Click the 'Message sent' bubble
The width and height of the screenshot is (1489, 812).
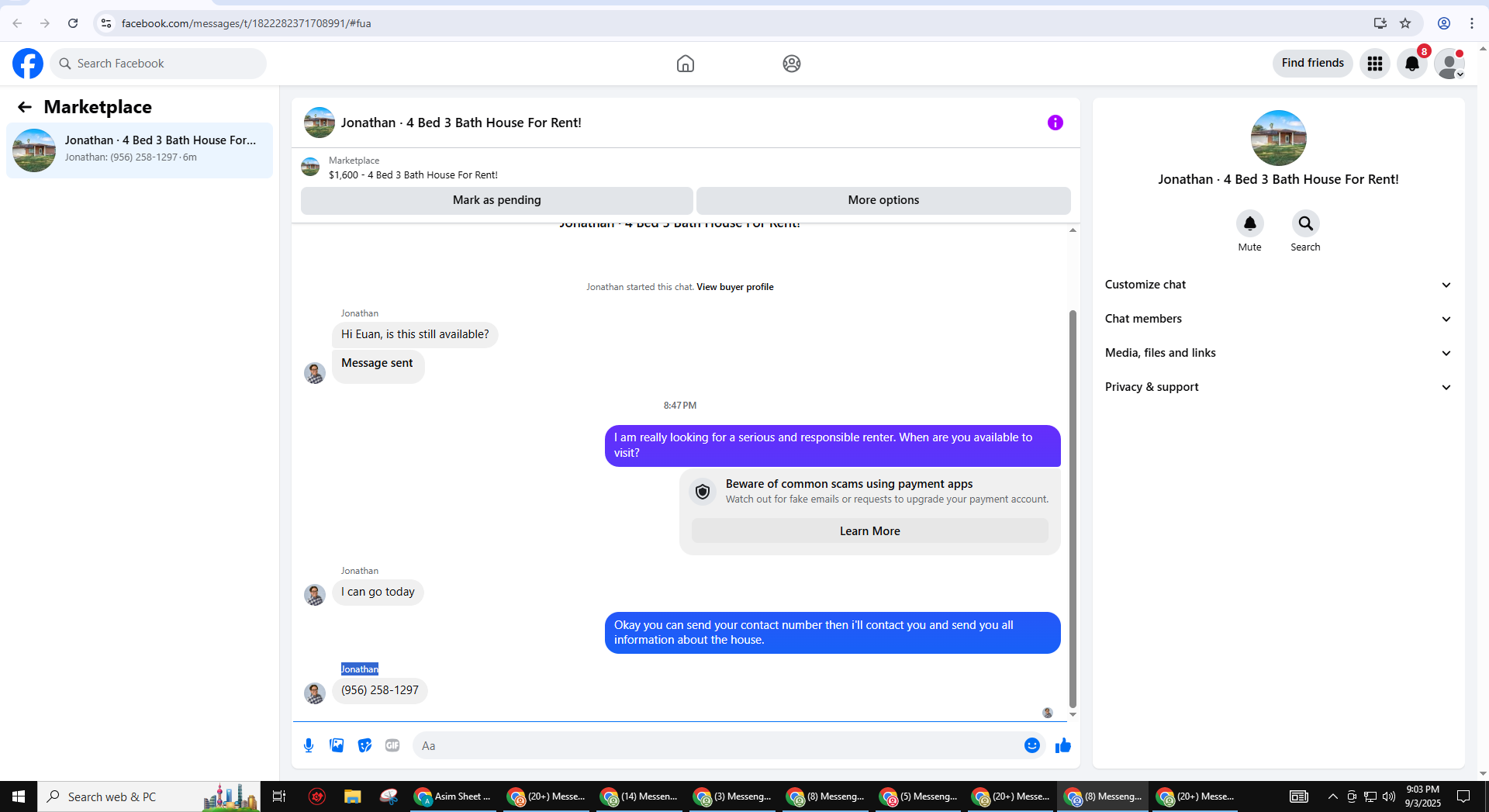[x=378, y=366]
